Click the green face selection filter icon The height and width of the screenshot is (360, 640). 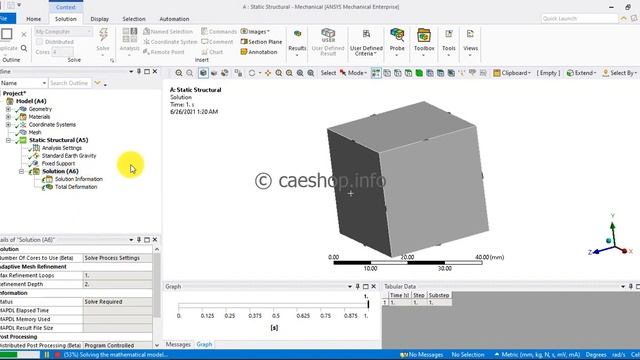[419, 73]
